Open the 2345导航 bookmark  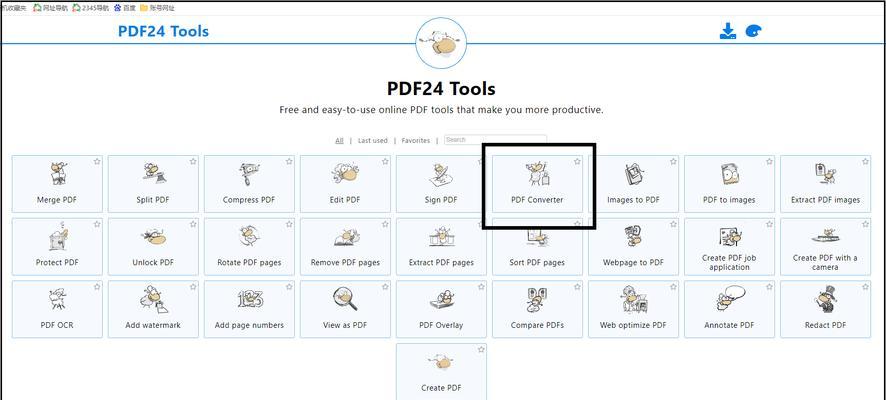tap(90, 8)
